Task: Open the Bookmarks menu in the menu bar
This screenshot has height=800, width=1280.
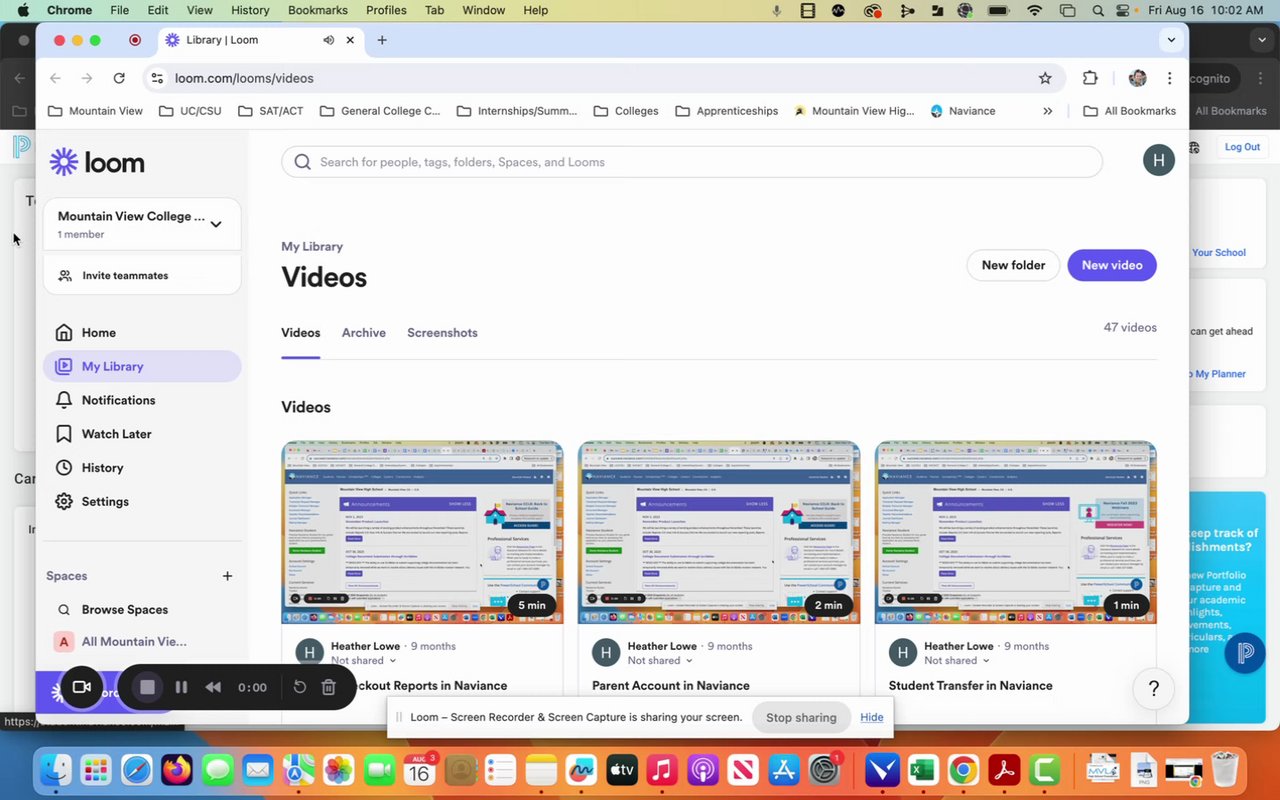Action: click(x=318, y=10)
